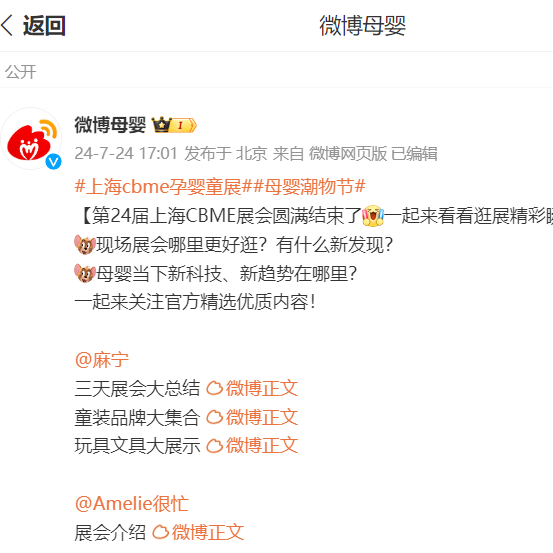
Task: Click the mouse emoji before 母婴当下
Action: [85, 273]
